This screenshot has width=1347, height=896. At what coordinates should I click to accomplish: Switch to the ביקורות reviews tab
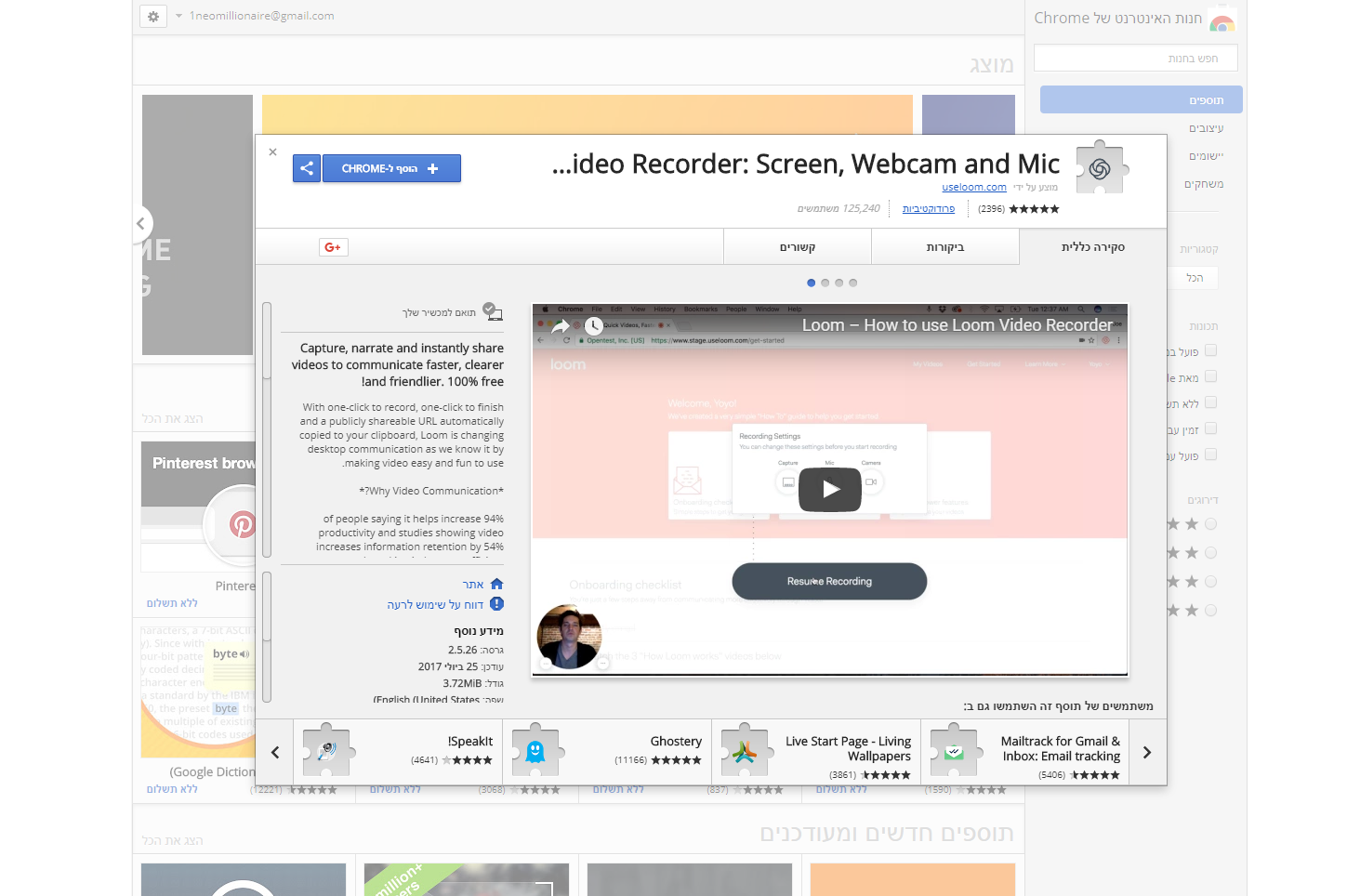tap(945, 247)
